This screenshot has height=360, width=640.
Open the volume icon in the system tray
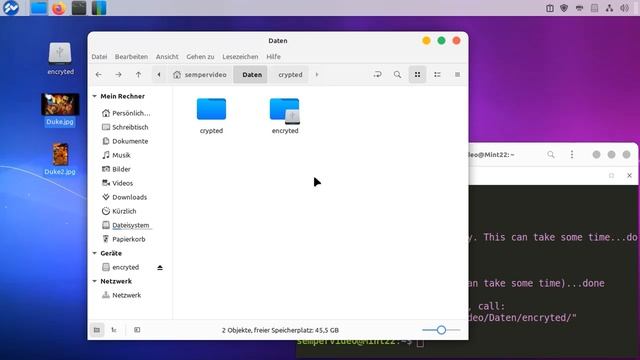[624, 8]
